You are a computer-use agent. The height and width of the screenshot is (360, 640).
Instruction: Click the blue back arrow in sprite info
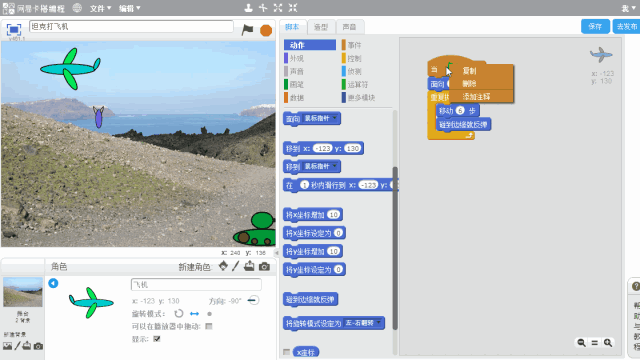[x=53, y=283]
